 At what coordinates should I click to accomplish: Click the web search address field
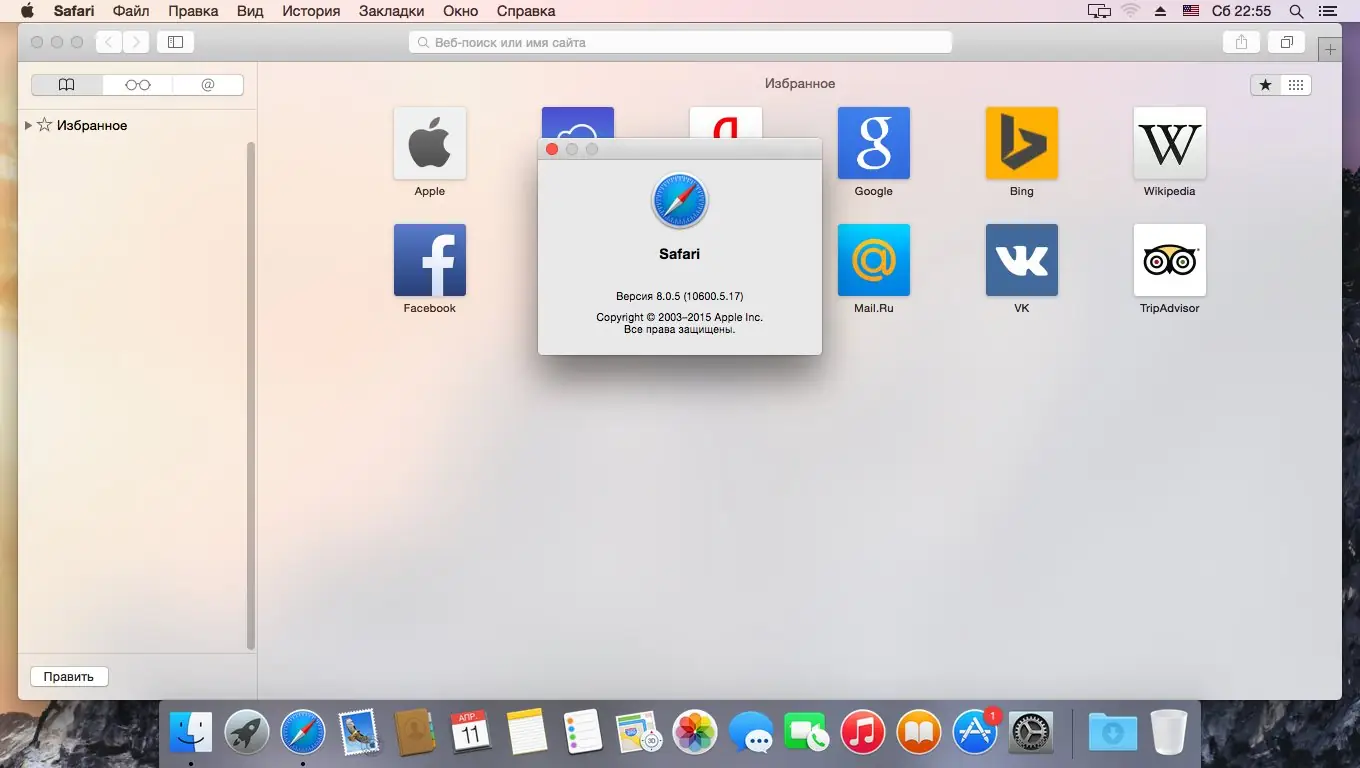680,42
